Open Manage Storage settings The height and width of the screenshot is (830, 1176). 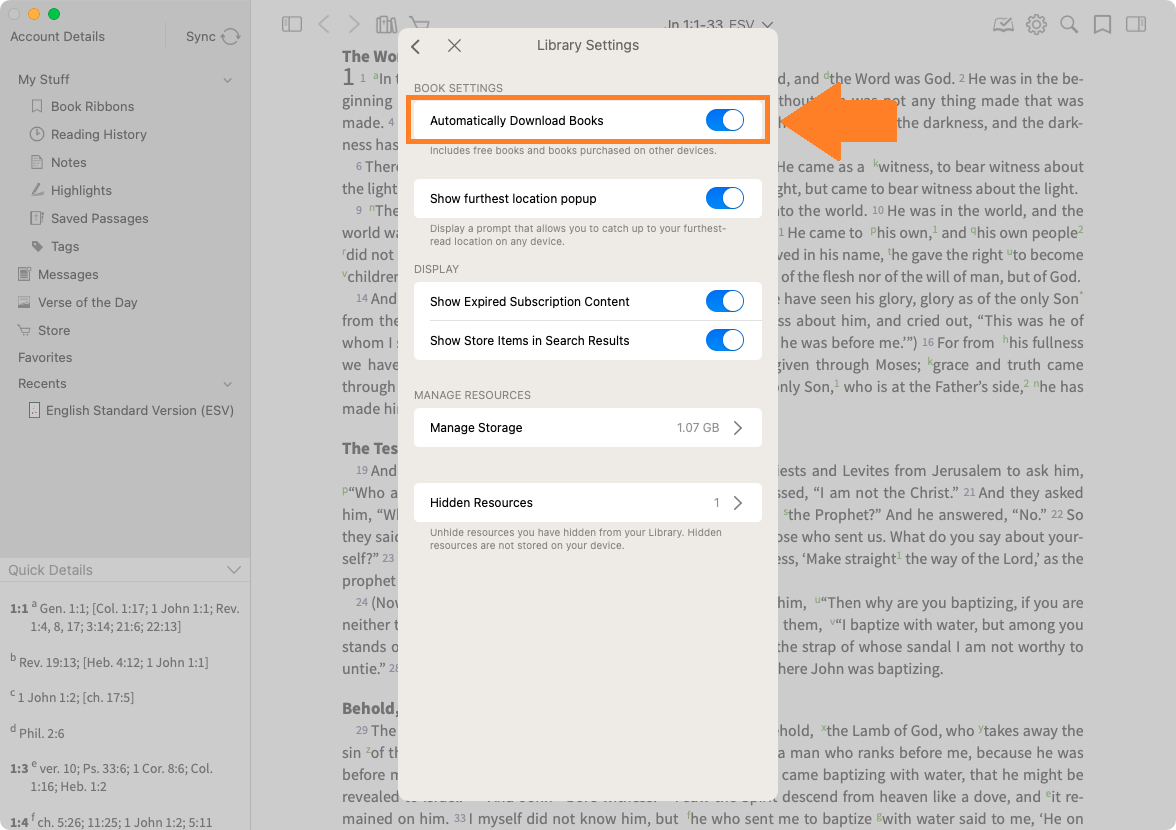click(x=588, y=428)
